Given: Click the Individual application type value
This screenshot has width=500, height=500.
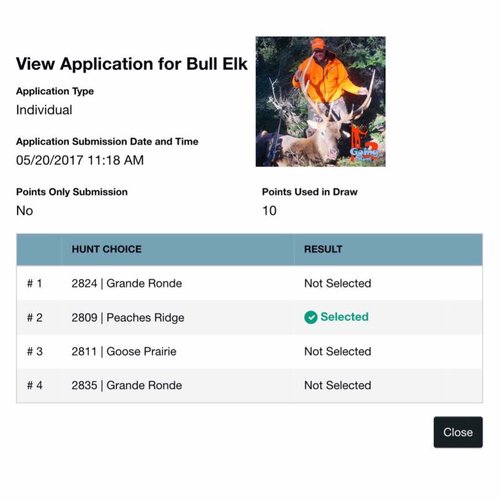Looking at the screenshot, I should (44, 110).
